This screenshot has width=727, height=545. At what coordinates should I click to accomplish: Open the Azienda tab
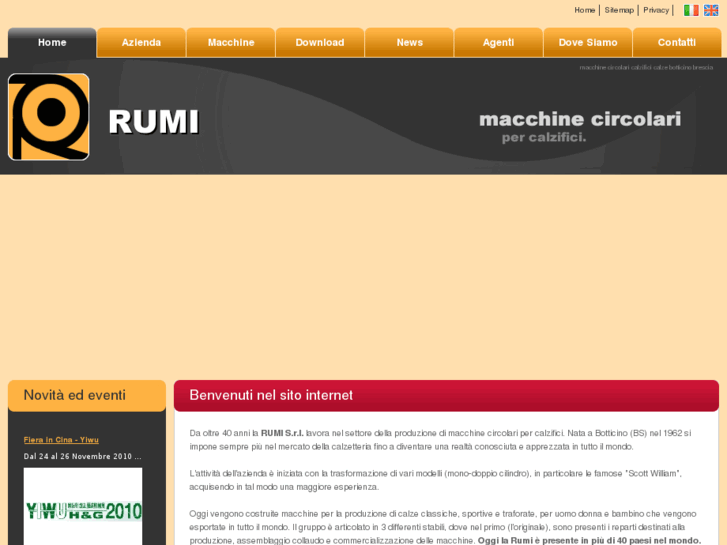tap(141, 43)
